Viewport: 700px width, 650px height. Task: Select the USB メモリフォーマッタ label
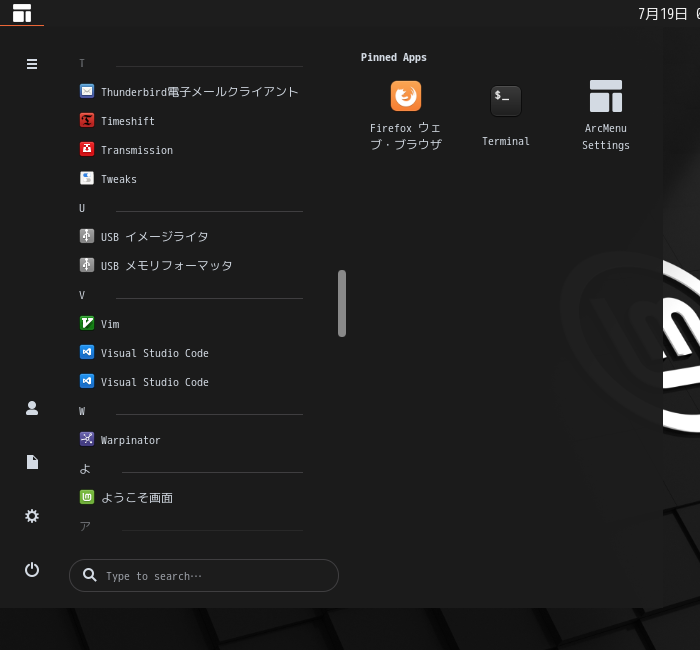[167, 266]
